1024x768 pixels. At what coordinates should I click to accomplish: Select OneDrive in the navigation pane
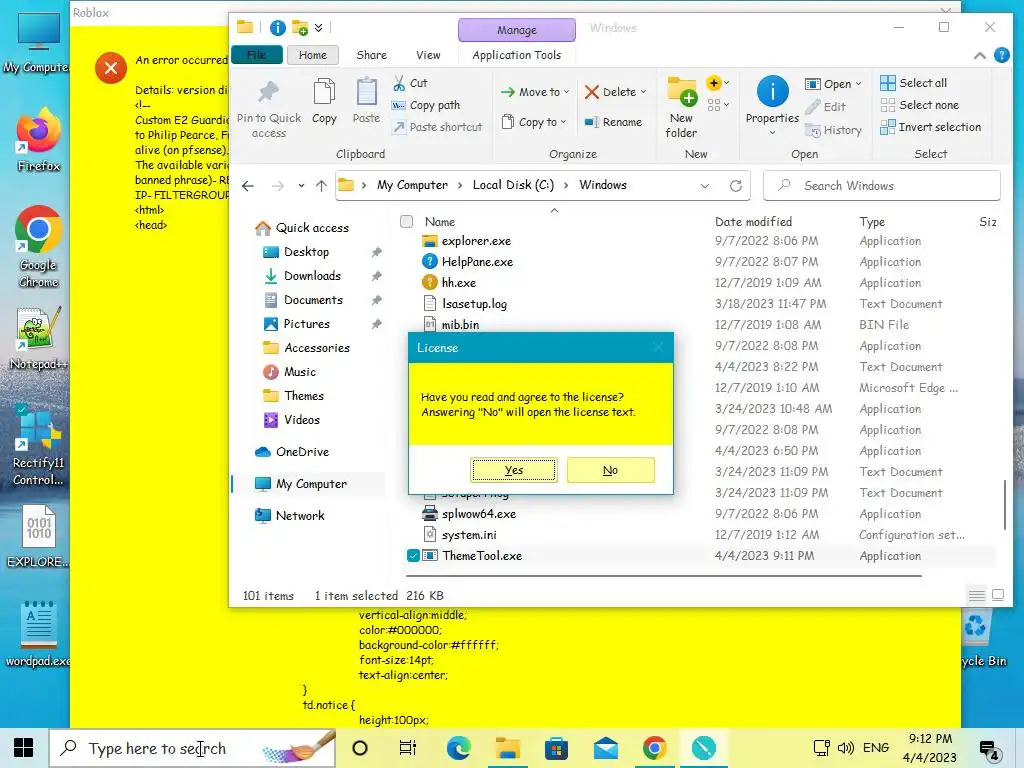(302, 451)
